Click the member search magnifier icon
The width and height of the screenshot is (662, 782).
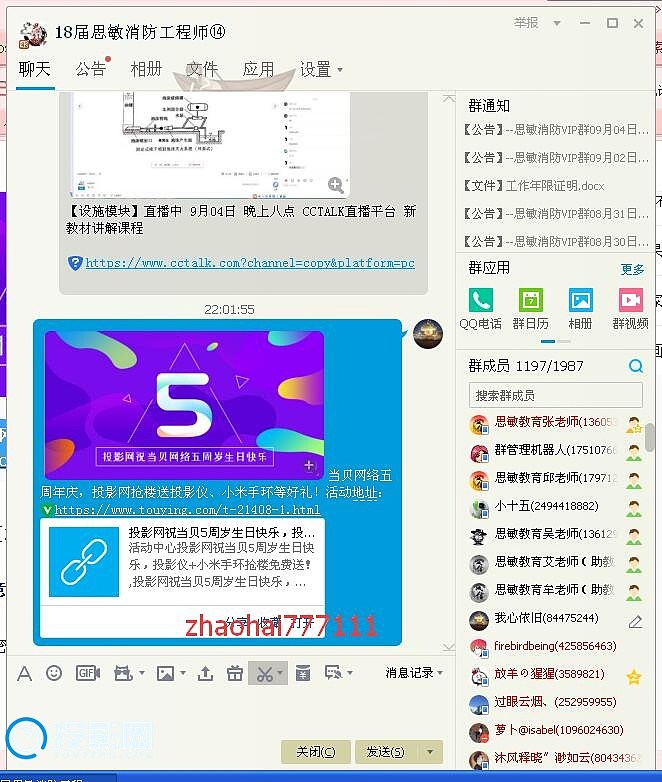point(636,366)
